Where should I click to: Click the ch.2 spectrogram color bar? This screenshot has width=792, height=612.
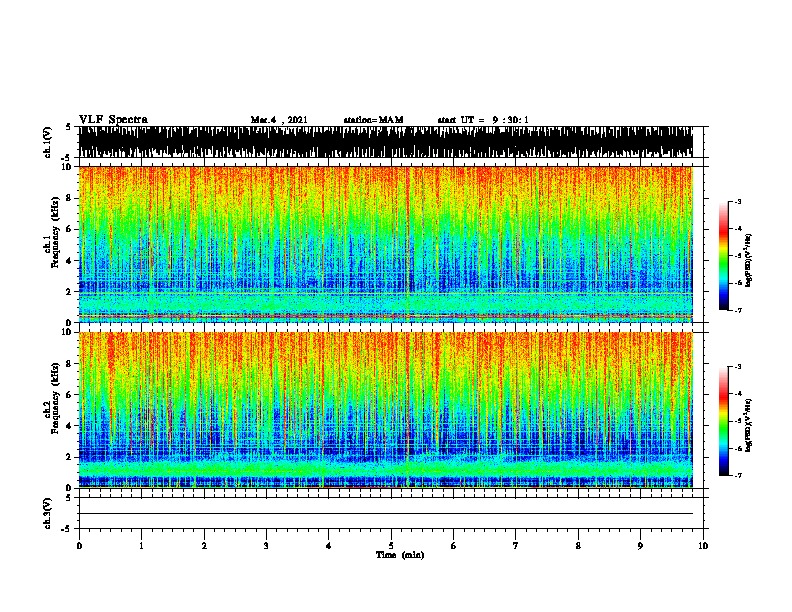[724, 421]
